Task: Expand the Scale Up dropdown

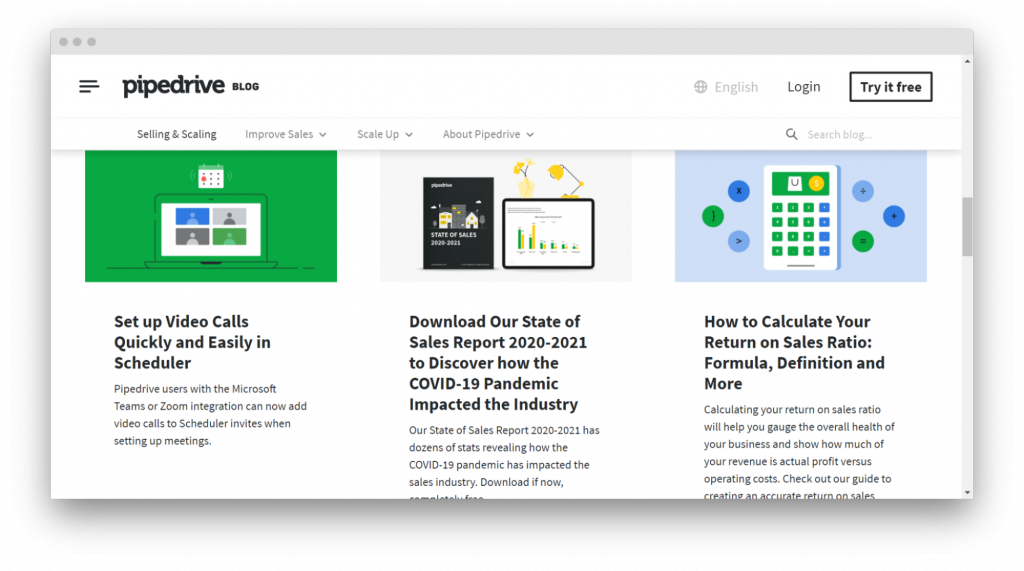Action: (385, 134)
